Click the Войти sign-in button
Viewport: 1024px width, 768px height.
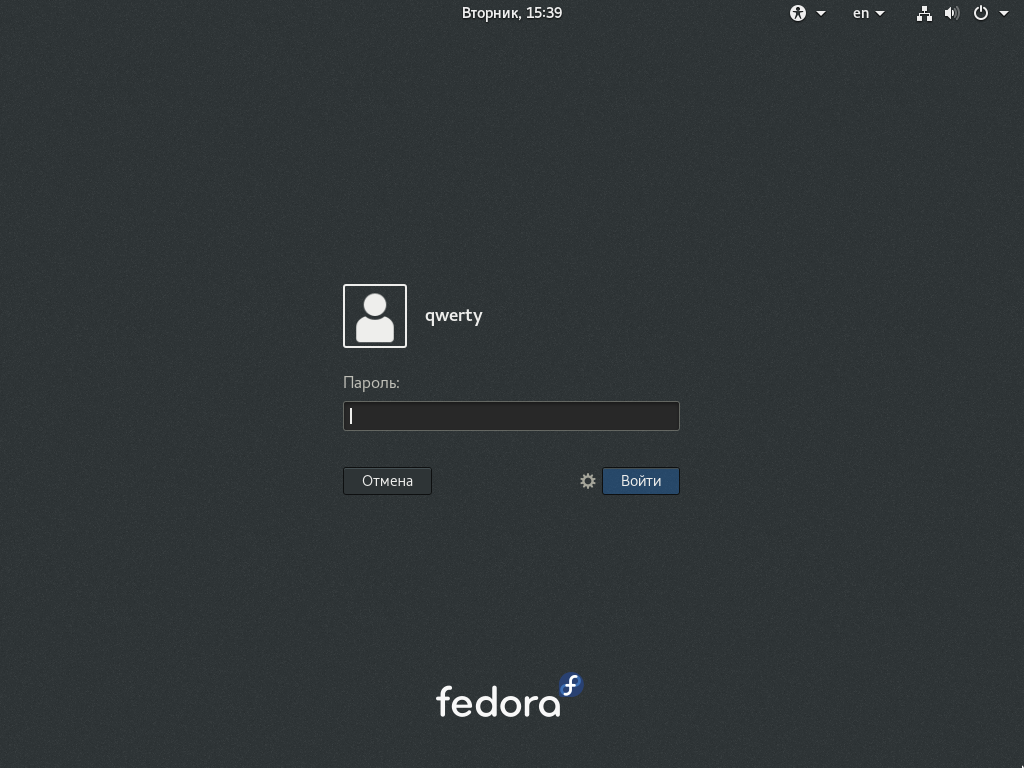(x=641, y=481)
